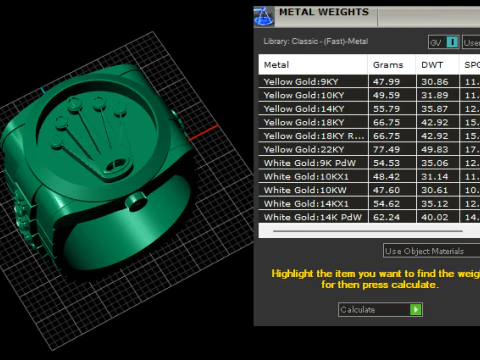This screenshot has height=360, width=480.
Task: Select the Metal column header
Action: [x=313, y=65]
